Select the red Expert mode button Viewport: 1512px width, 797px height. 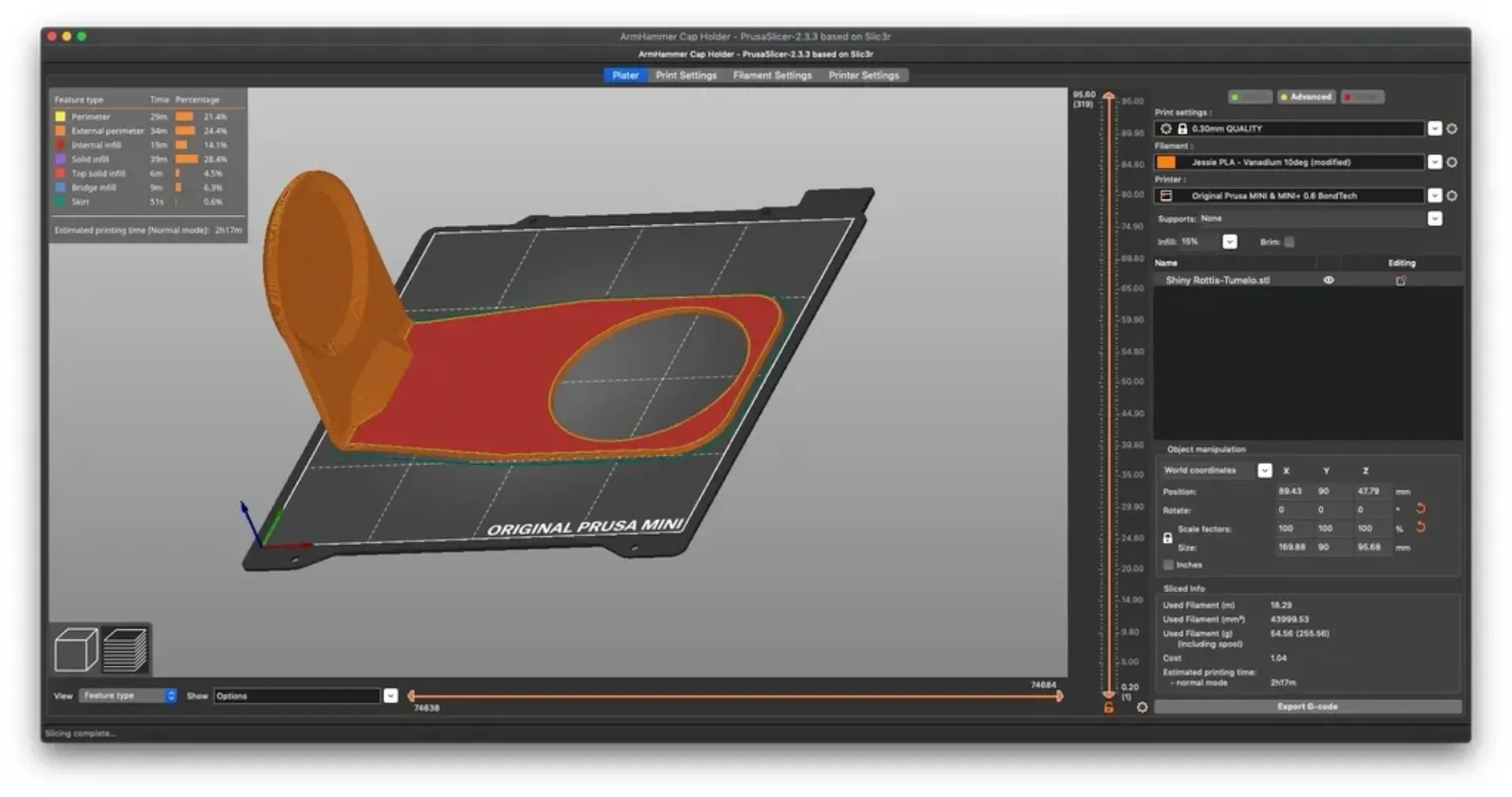pyautogui.click(x=1362, y=97)
